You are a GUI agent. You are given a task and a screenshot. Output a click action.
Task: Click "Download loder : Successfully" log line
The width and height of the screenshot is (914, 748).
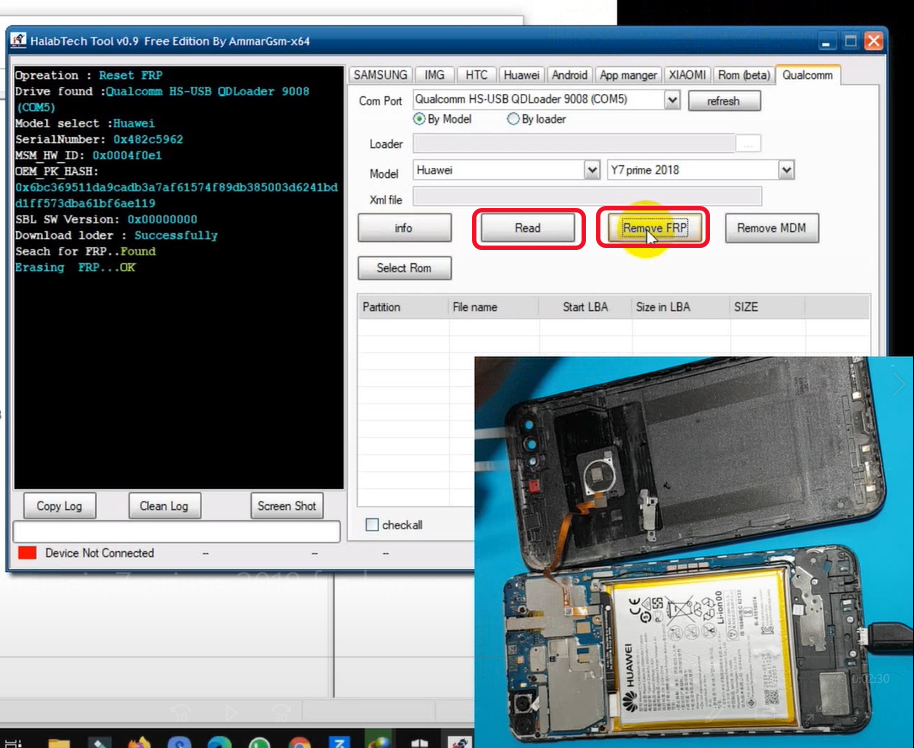(x=117, y=236)
